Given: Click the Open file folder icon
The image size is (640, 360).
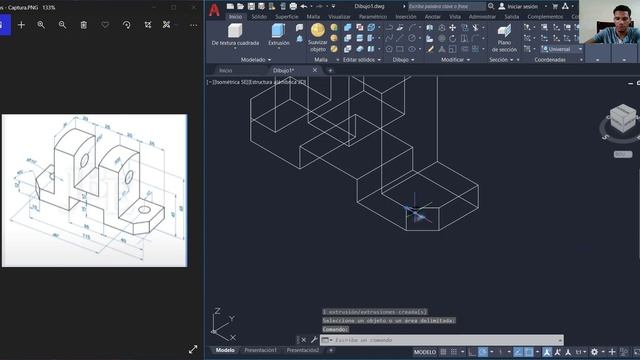Looking at the screenshot, I should (240, 6).
